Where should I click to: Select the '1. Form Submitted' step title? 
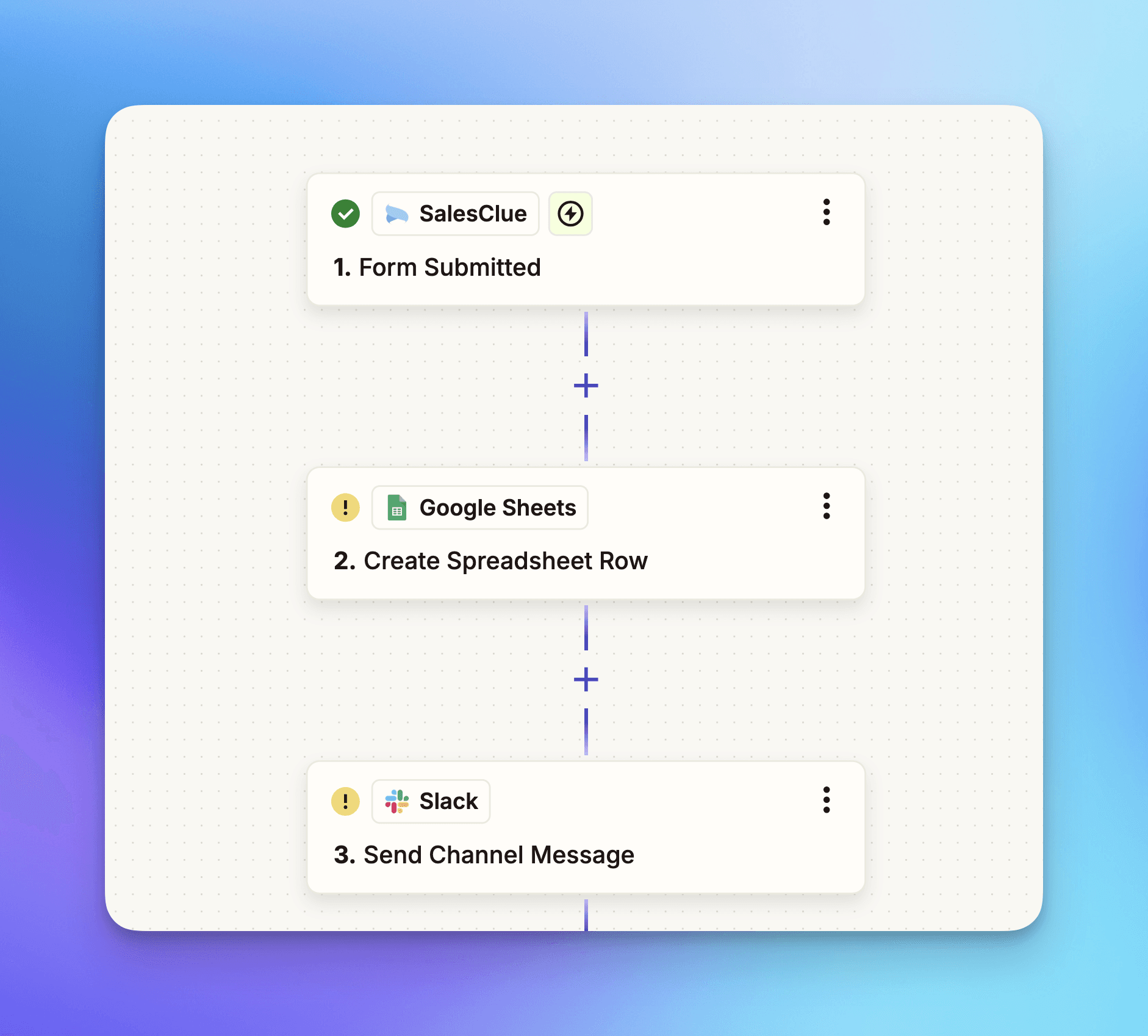[x=437, y=267]
